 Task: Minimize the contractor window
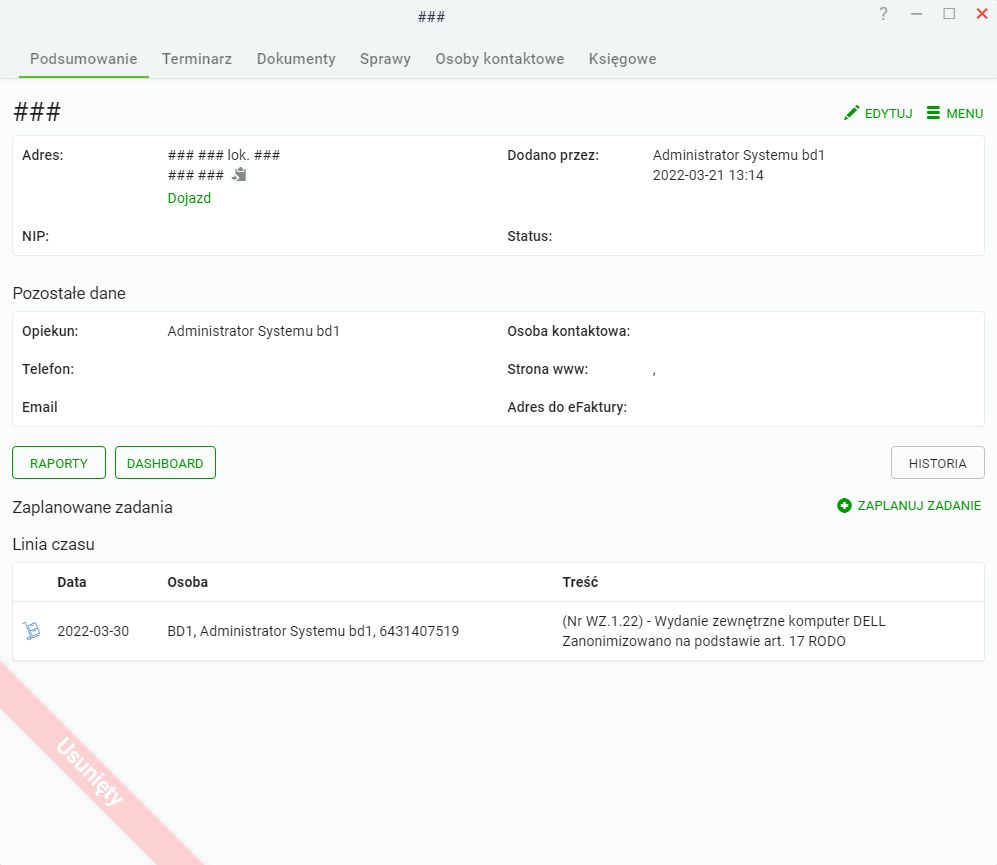(x=916, y=14)
